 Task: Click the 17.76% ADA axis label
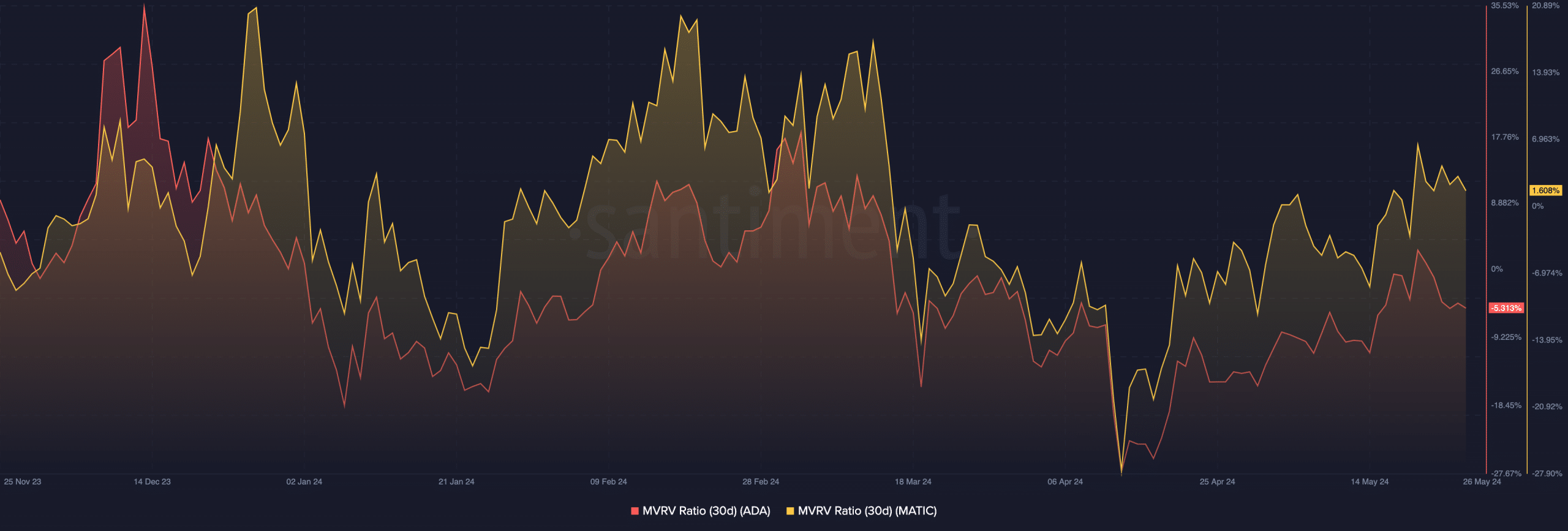[1505, 137]
